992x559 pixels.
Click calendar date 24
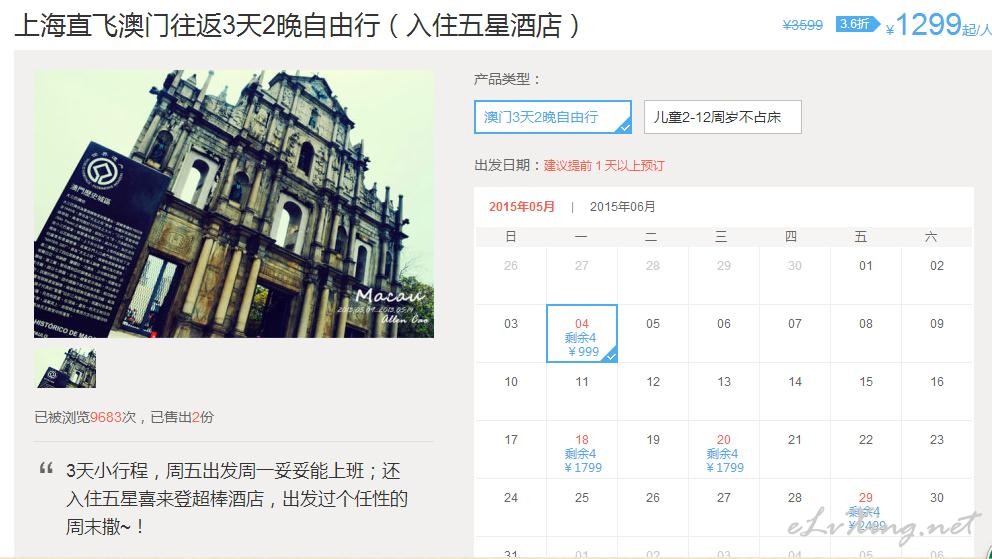[x=511, y=498]
